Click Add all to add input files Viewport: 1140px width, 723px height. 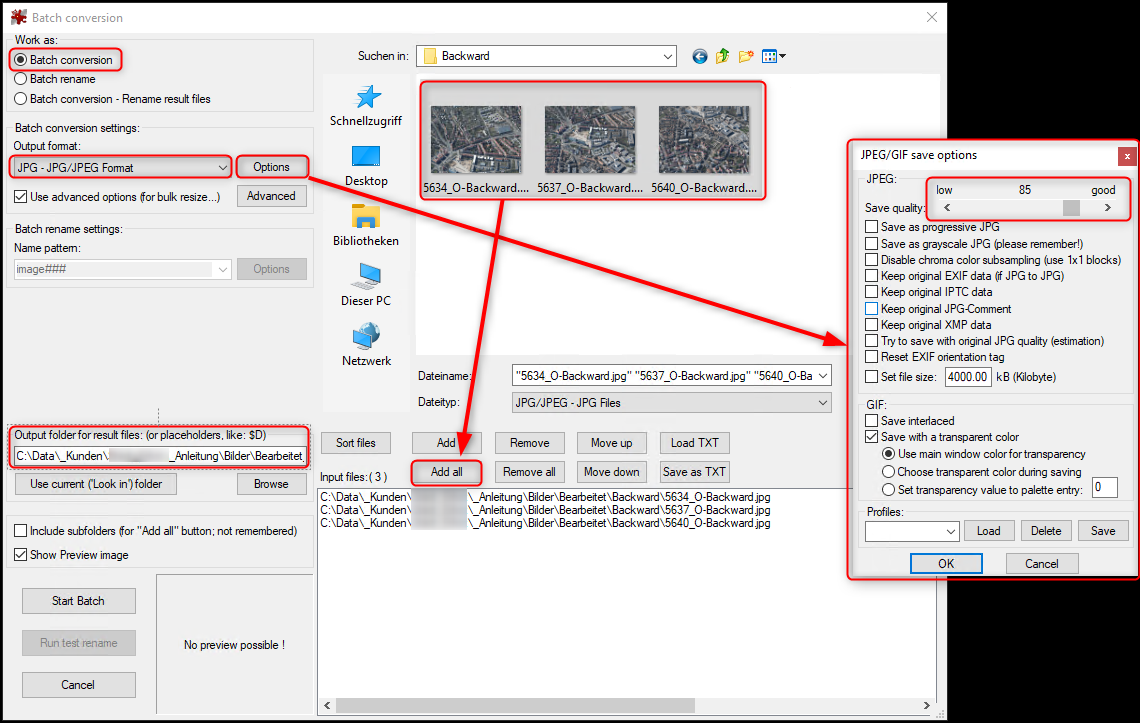pyautogui.click(x=446, y=471)
